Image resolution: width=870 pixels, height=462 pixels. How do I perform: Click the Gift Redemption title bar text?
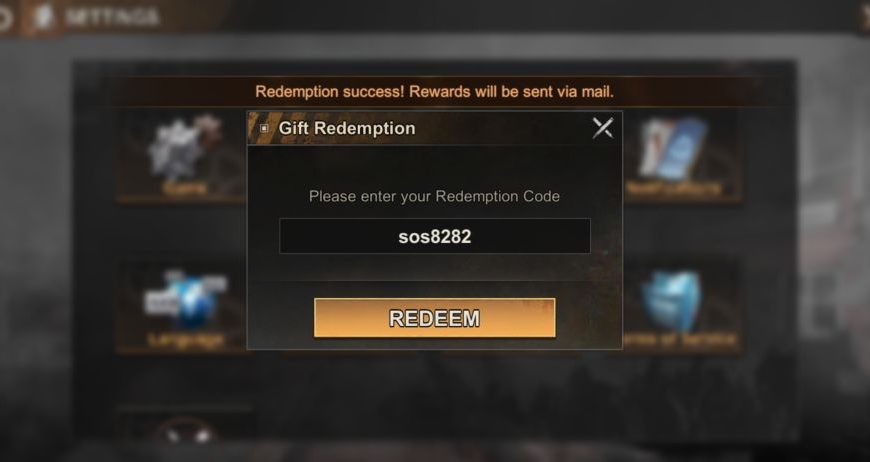pos(347,128)
